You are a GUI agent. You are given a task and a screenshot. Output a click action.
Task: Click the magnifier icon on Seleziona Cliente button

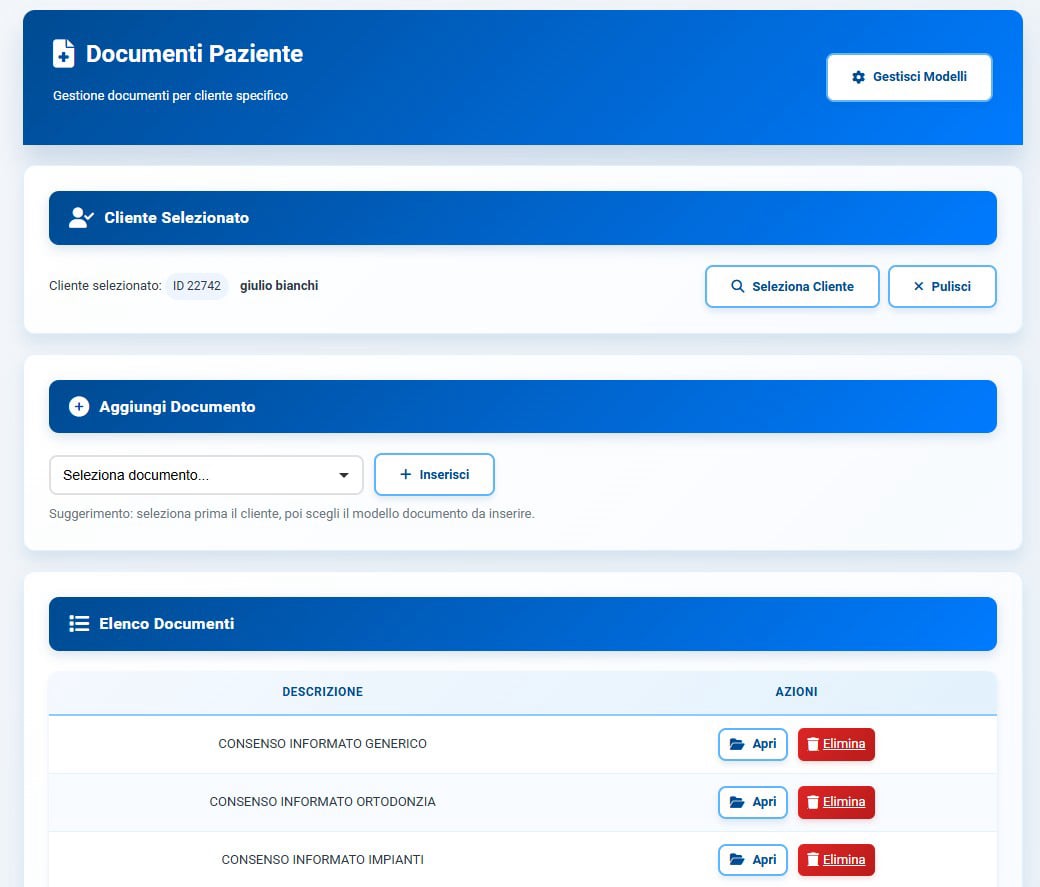point(737,286)
